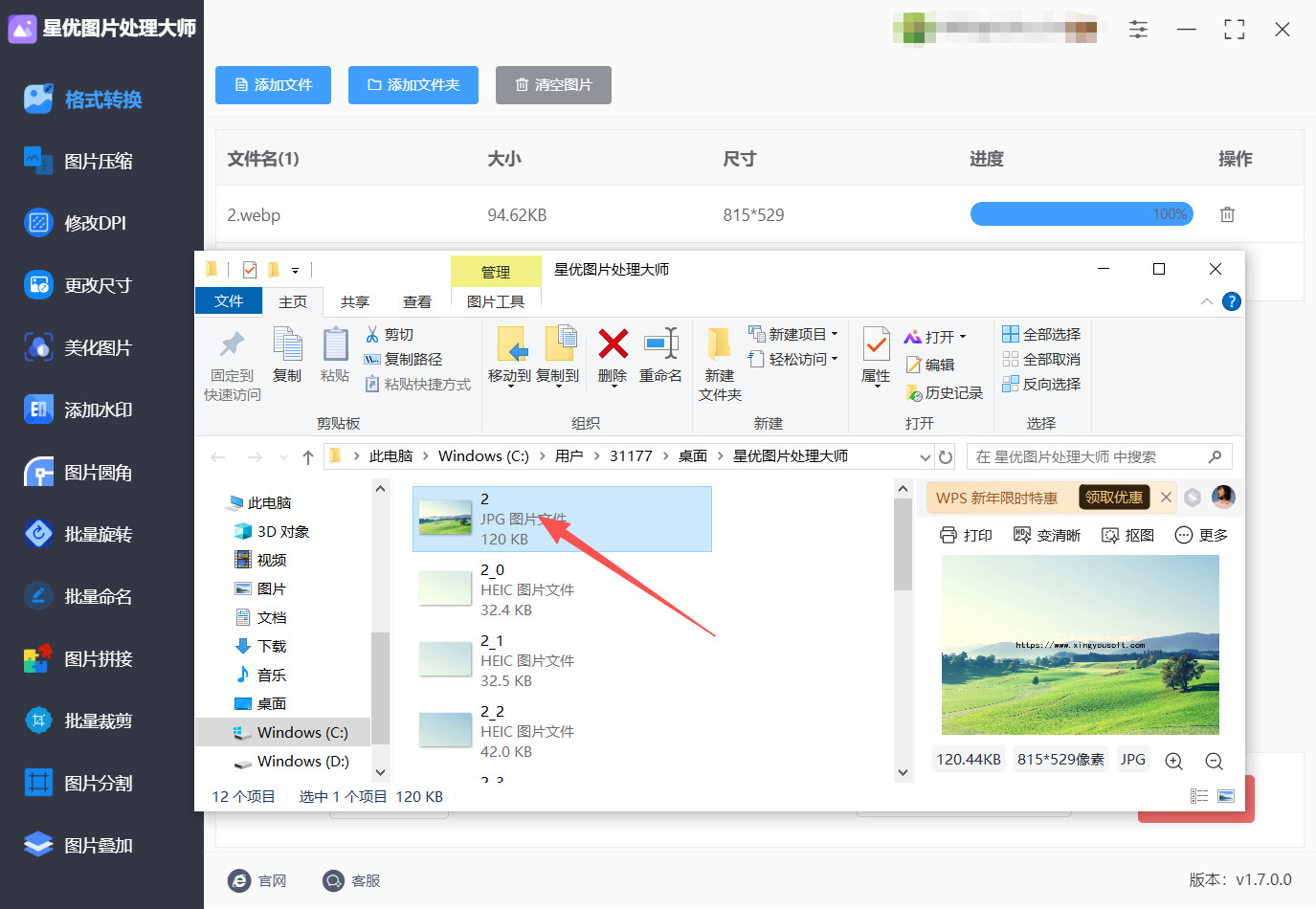The image size is (1316, 909).
Task: Click the 复制 copy ribbon button
Action: [287, 355]
